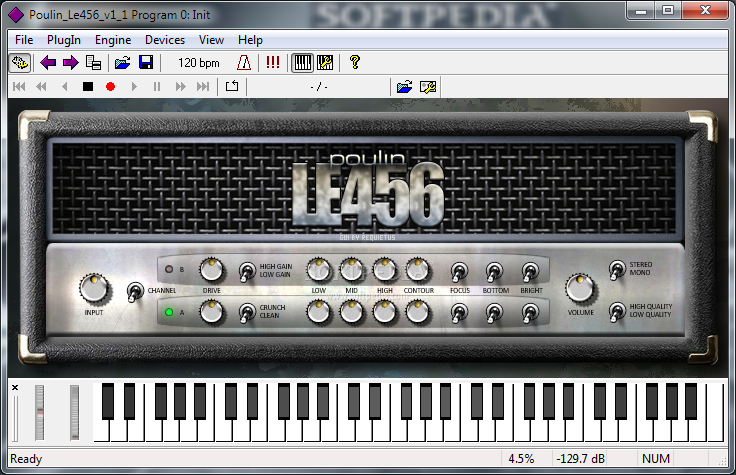
Task: Open the PlugIn menu
Action: coord(64,40)
